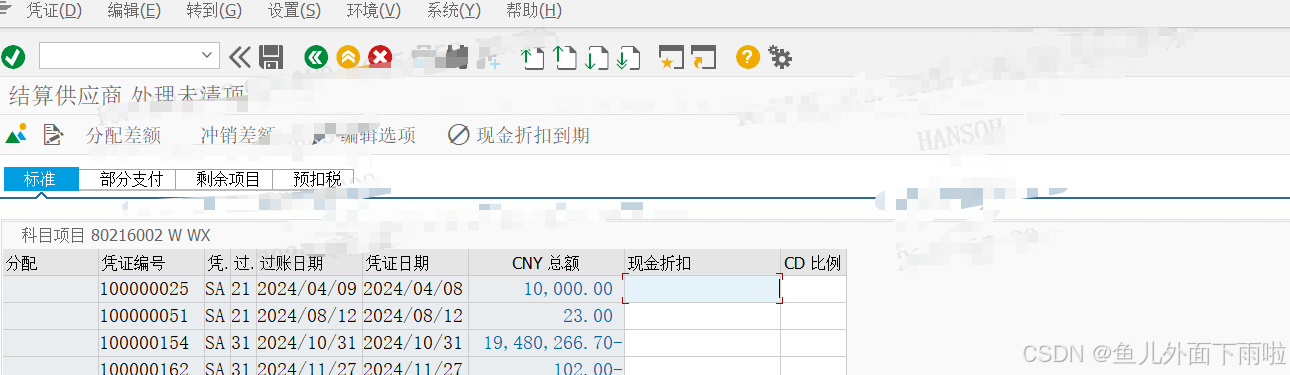This screenshot has height=375, width=1290.
Task: Click 现金折扣 cell for document 100000051
Action: pyautogui.click(x=702, y=316)
